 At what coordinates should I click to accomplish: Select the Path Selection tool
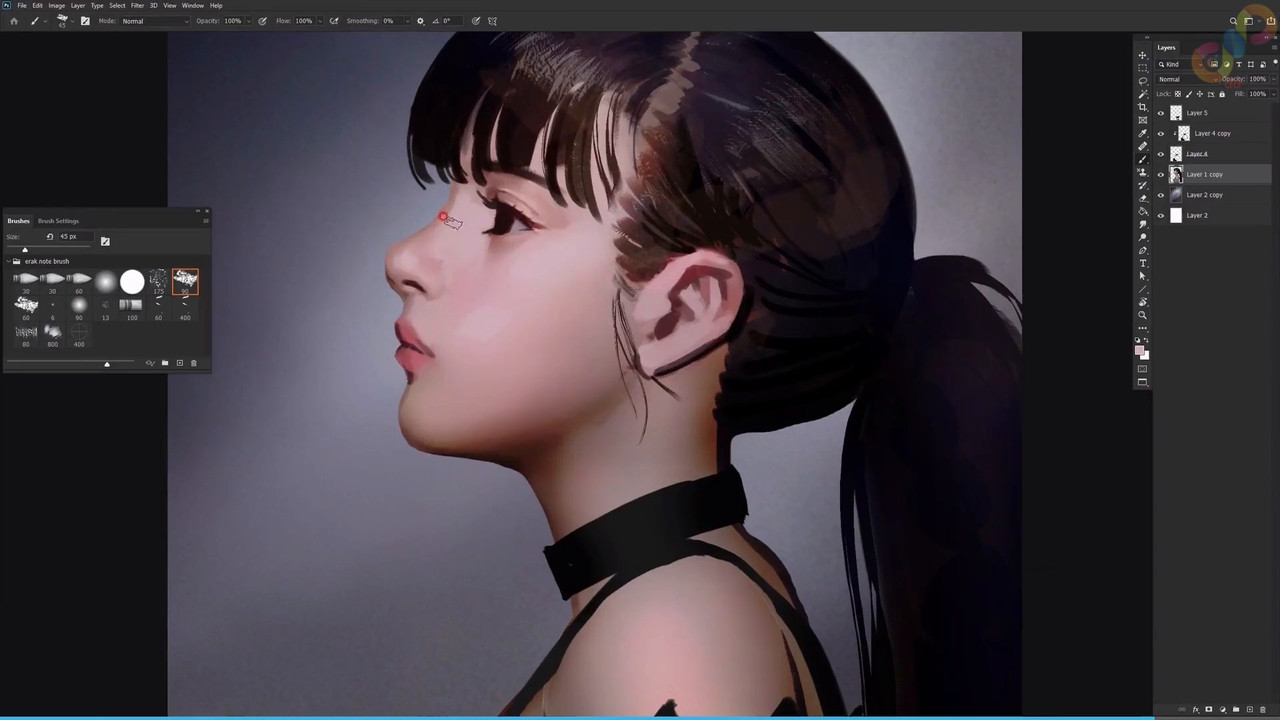(1143, 276)
